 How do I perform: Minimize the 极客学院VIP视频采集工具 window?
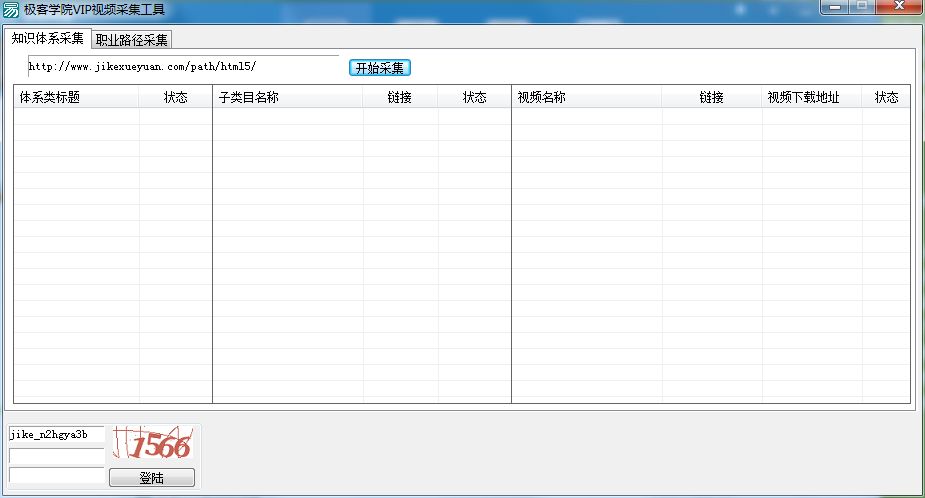click(x=835, y=7)
